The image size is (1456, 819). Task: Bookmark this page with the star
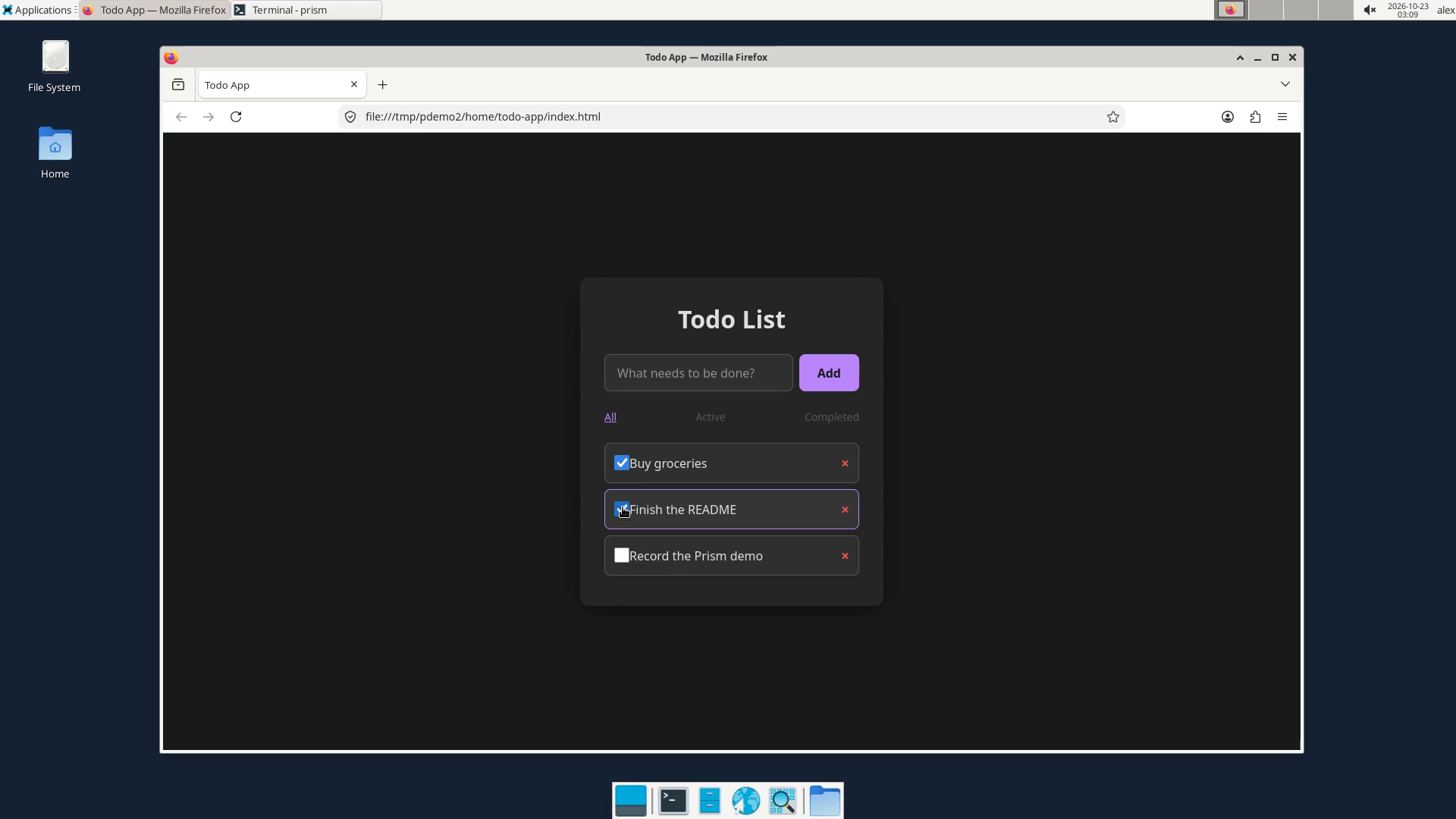point(1112,117)
